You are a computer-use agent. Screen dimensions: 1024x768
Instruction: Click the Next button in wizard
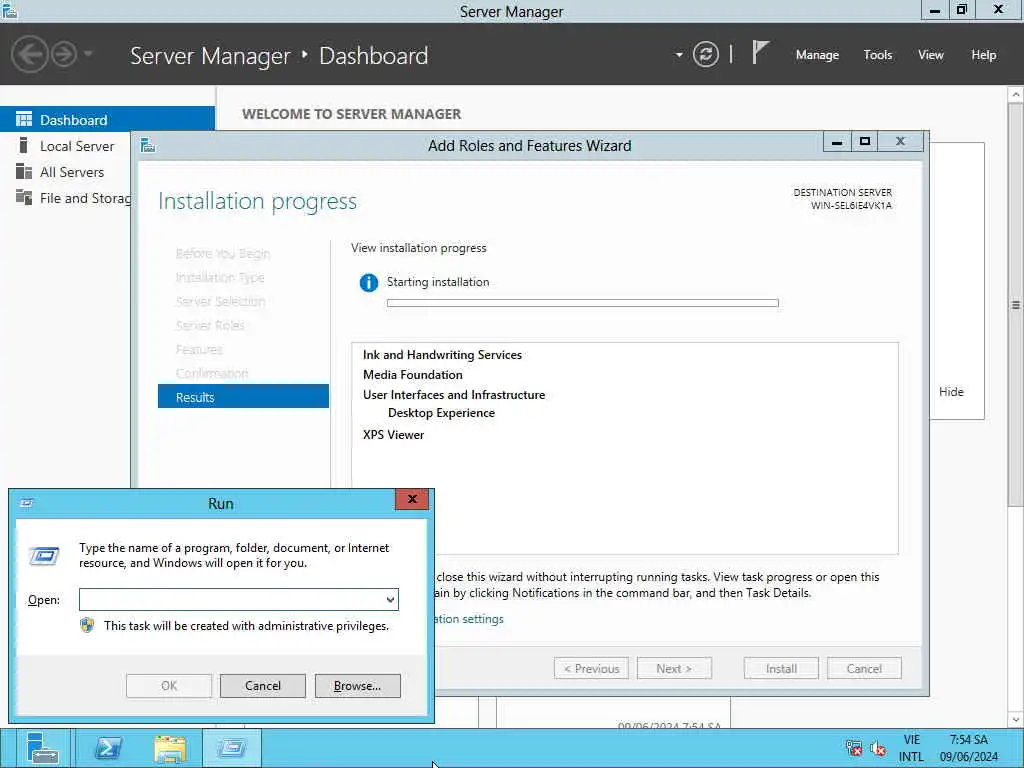[x=674, y=668]
